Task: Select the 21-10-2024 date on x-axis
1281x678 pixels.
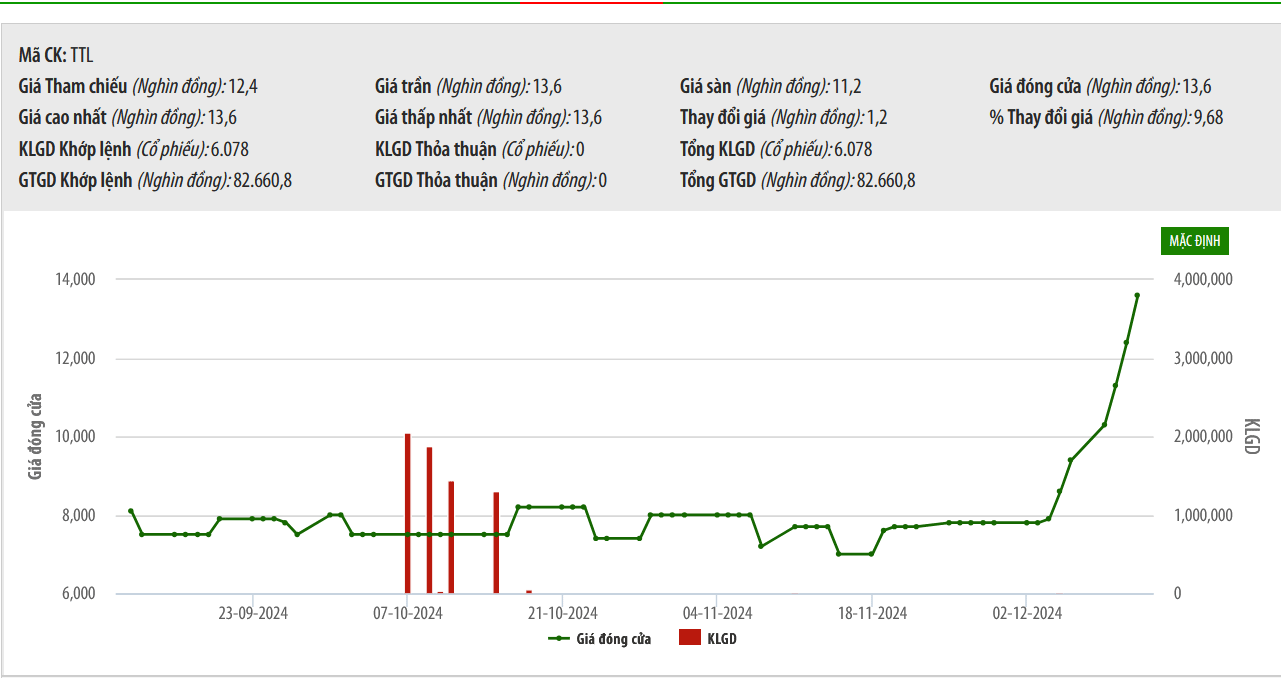Action: click(x=562, y=613)
